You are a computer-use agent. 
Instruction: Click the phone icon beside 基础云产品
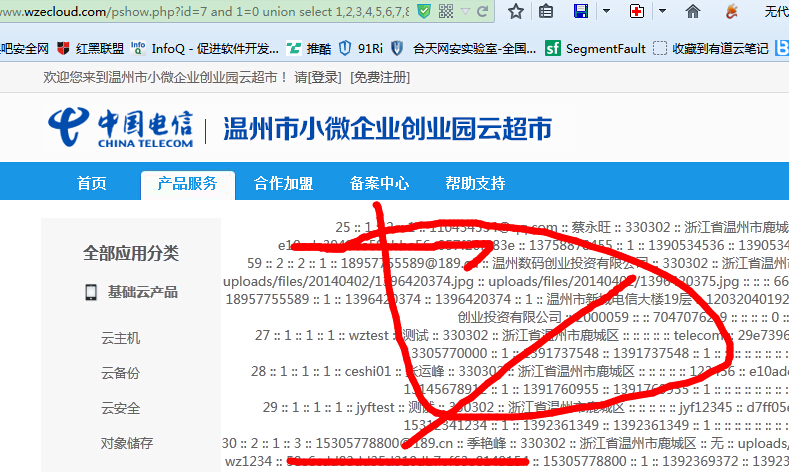pos(91,292)
